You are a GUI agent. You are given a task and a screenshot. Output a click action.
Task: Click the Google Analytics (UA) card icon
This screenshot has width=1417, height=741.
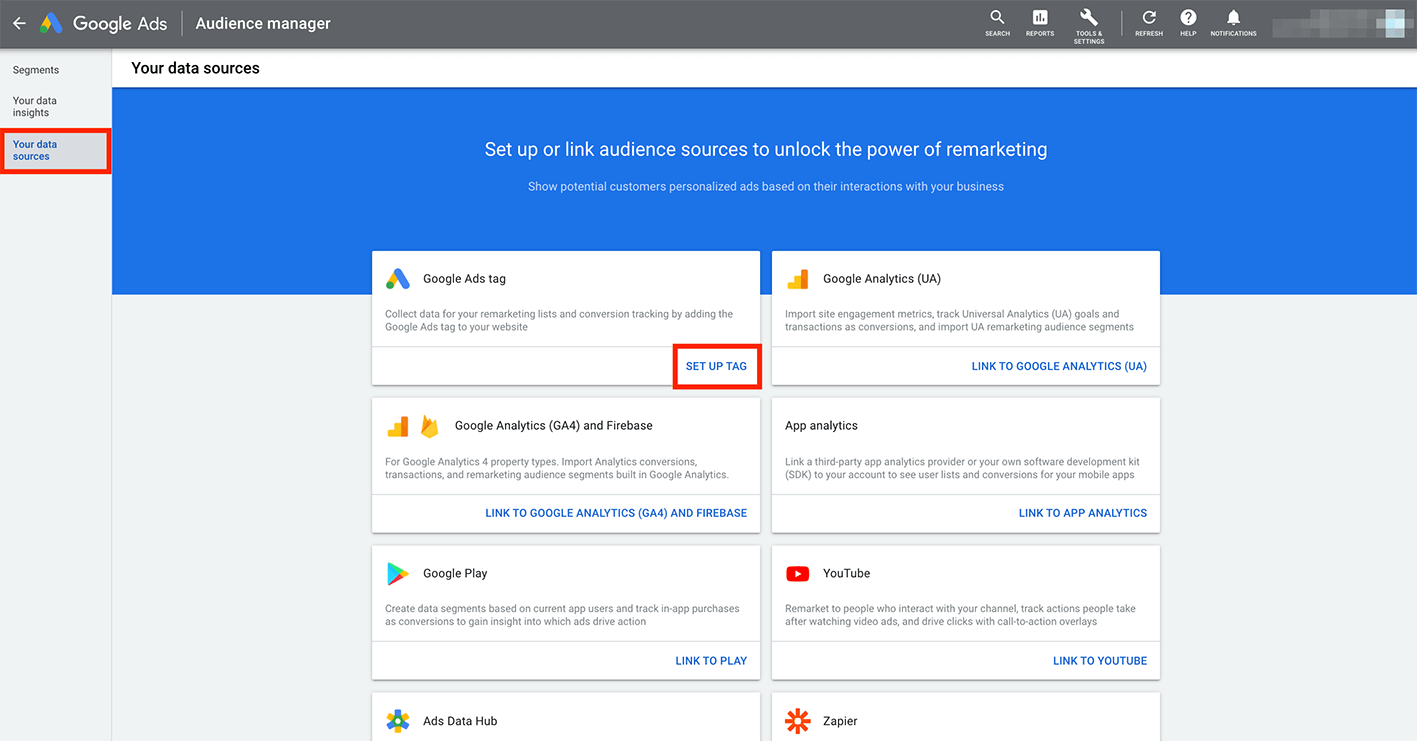click(x=798, y=279)
